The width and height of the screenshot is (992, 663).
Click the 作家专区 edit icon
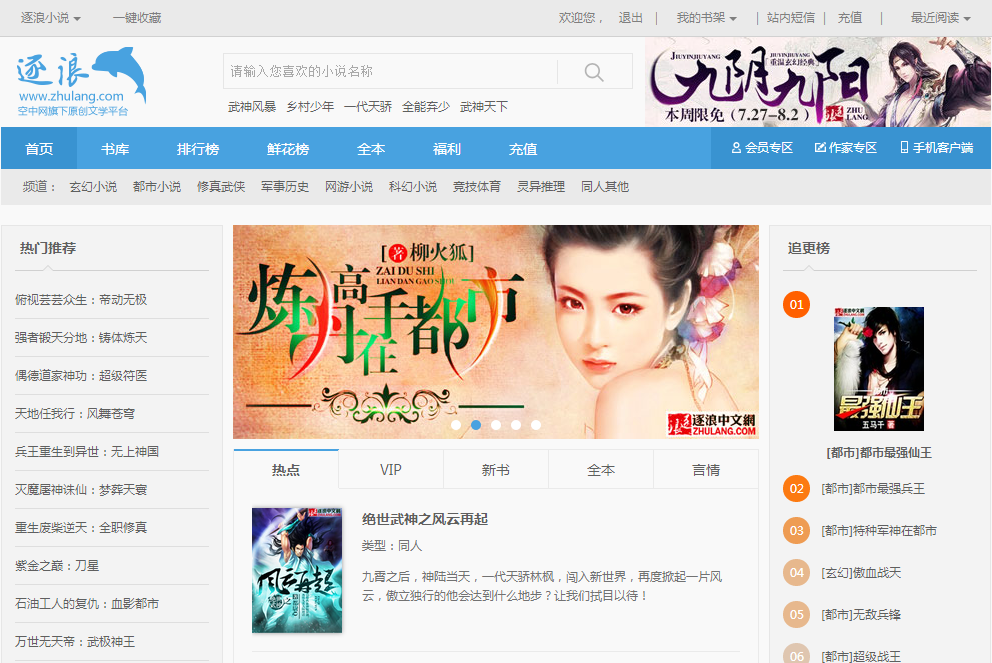pos(820,148)
